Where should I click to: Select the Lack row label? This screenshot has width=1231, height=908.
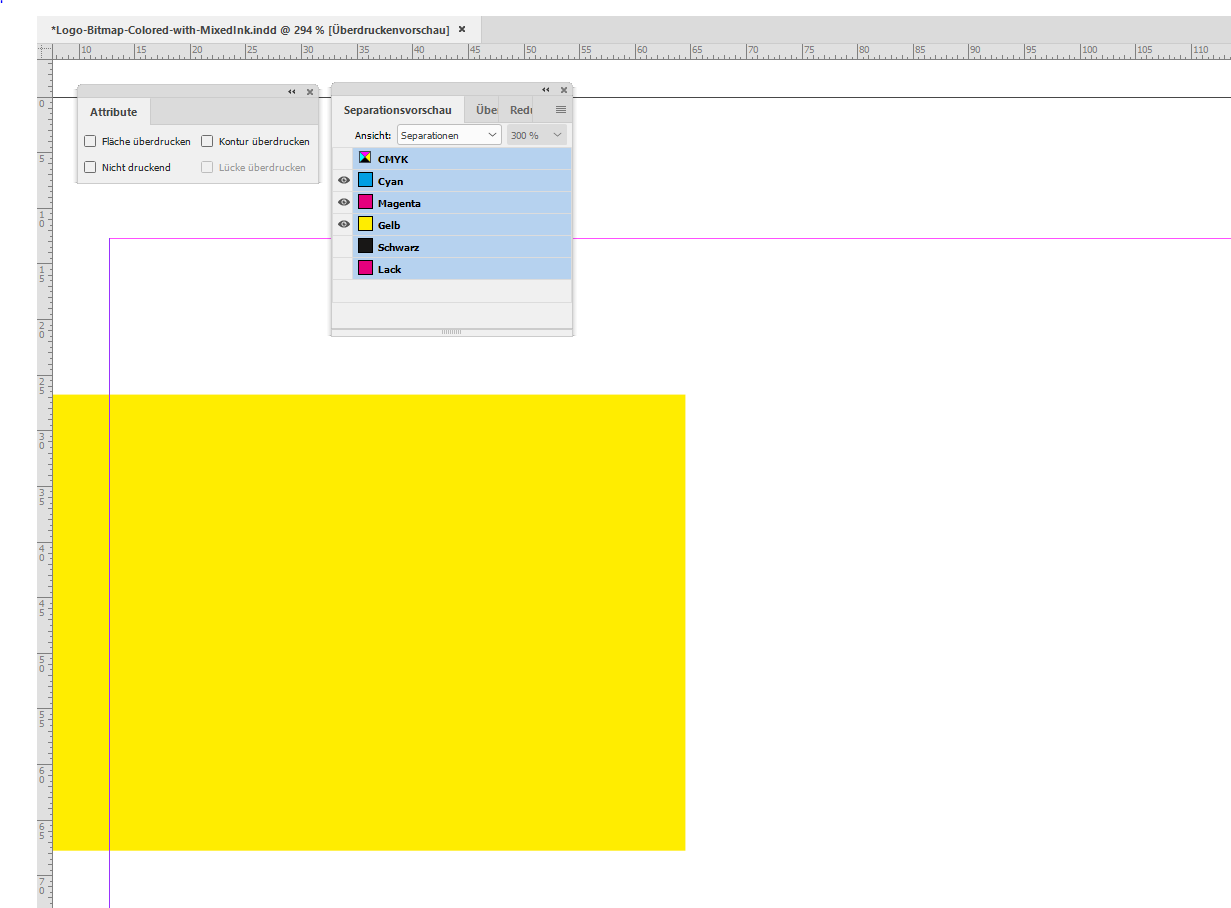tap(389, 270)
